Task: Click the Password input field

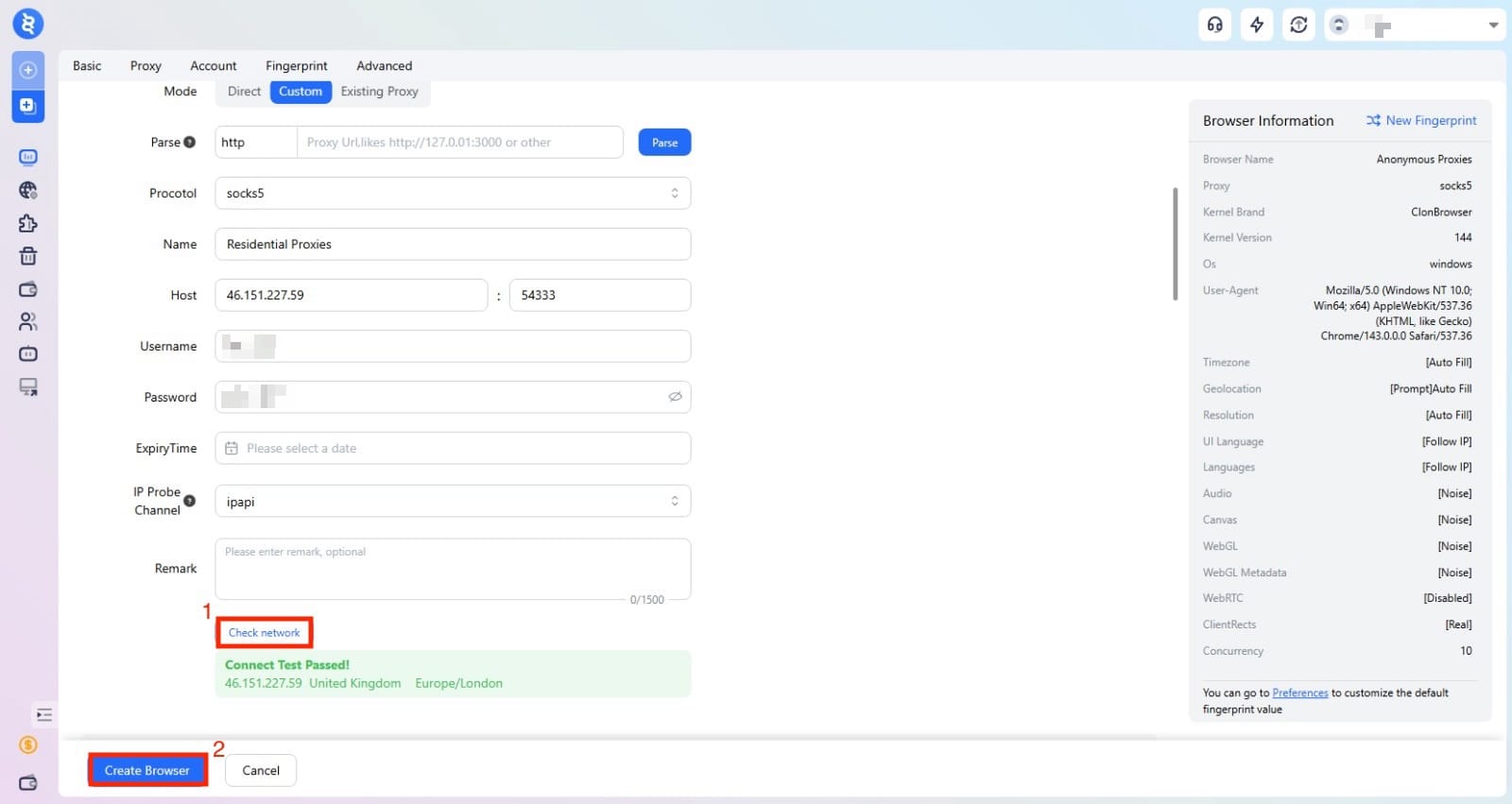Action: (453, 397)
